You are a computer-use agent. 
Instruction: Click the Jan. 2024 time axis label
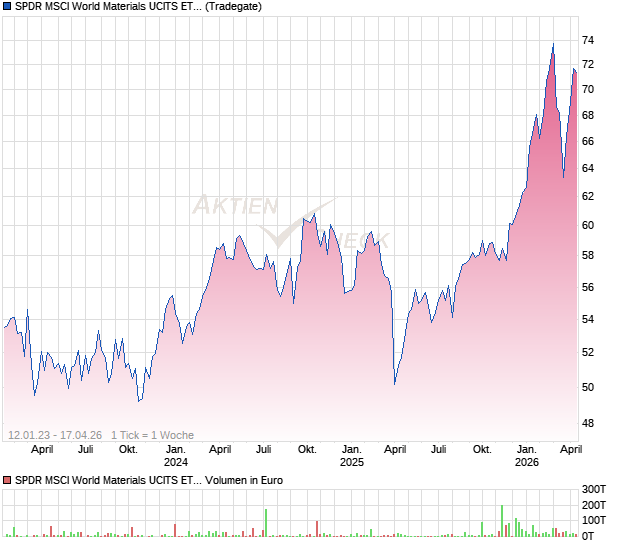click(x=176, y=456)
